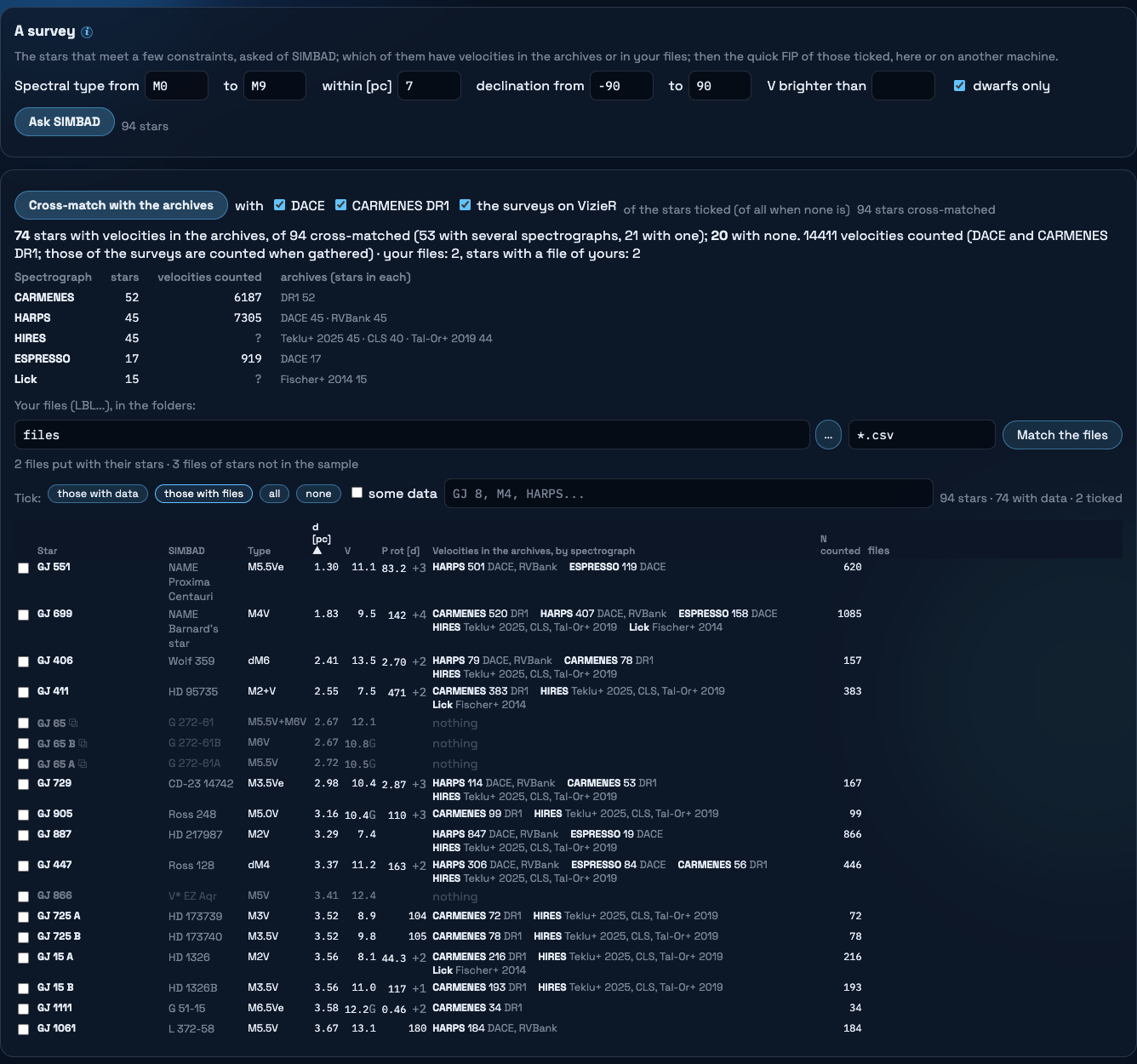Focus the 'GJ 8, M4, HARPS...' filter field
The width and height of the screenshot is (1137, 1064).
pyautogui.click(x=688, y=494)
